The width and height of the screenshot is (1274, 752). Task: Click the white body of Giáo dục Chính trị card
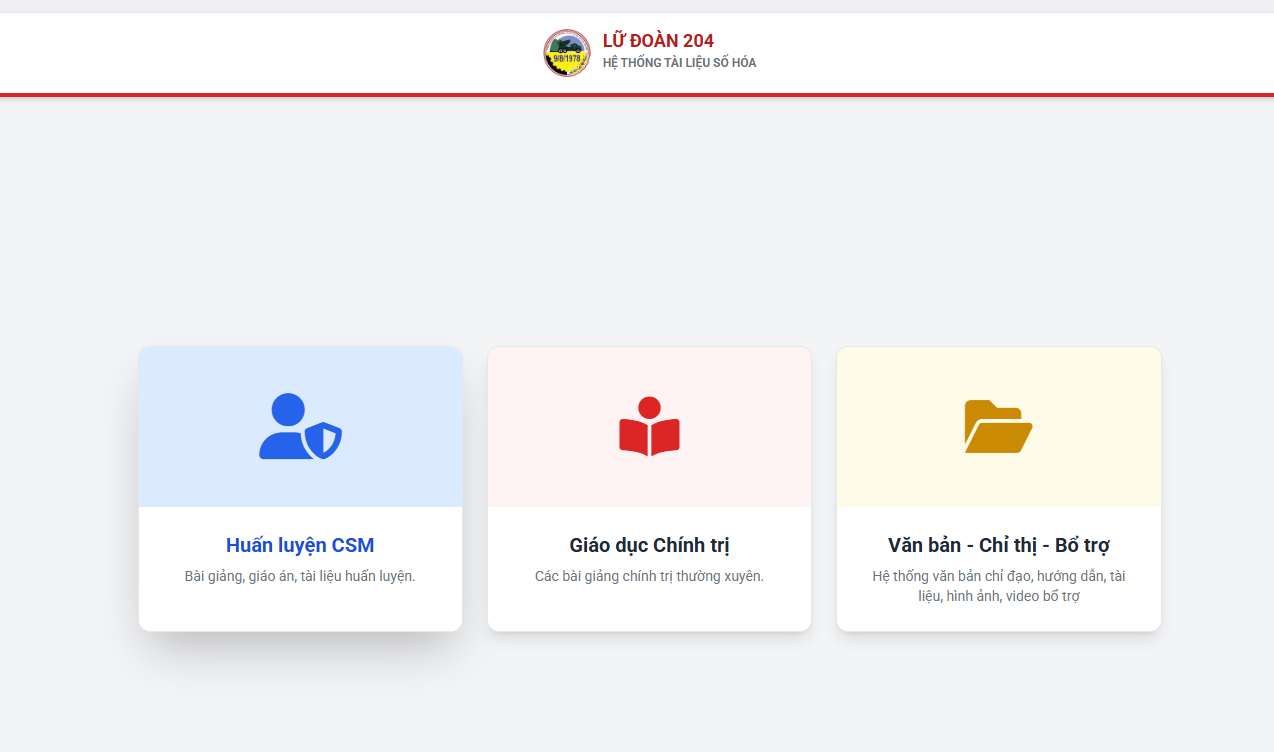pos(649,612)
